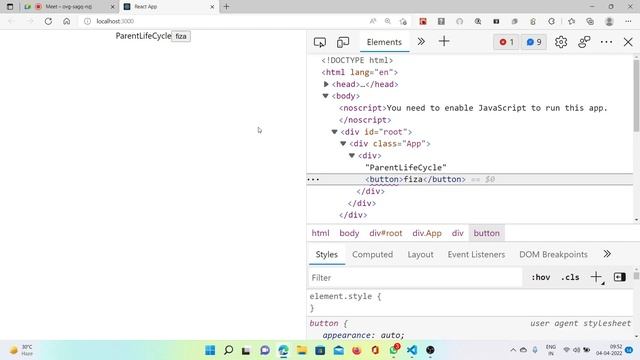The height and width of the screenshot is (360, 640).
Task: Switch to the Meet browser tab
Action: click(69, 7)
